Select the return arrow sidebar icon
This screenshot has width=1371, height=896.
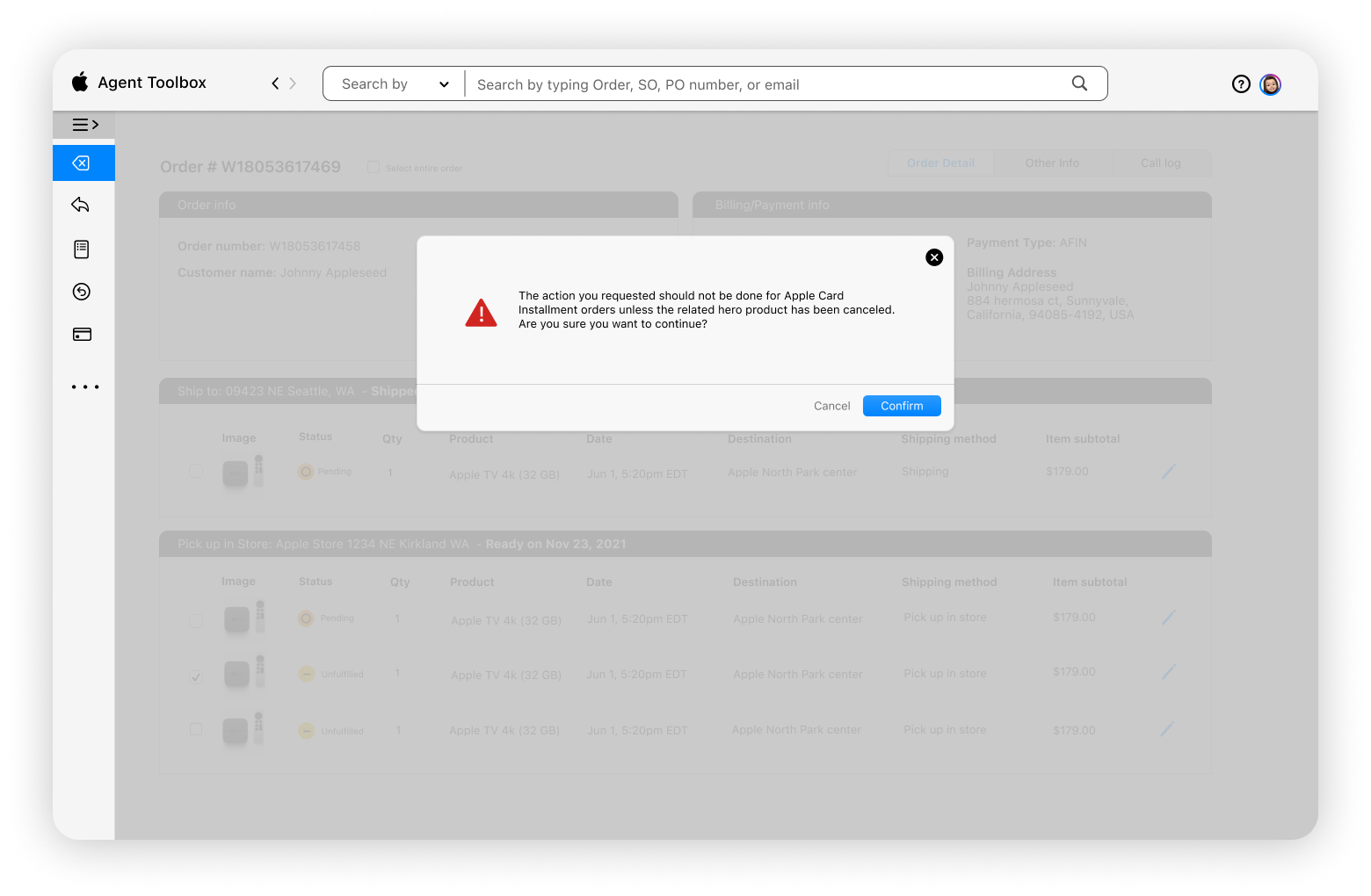point(81,205)
